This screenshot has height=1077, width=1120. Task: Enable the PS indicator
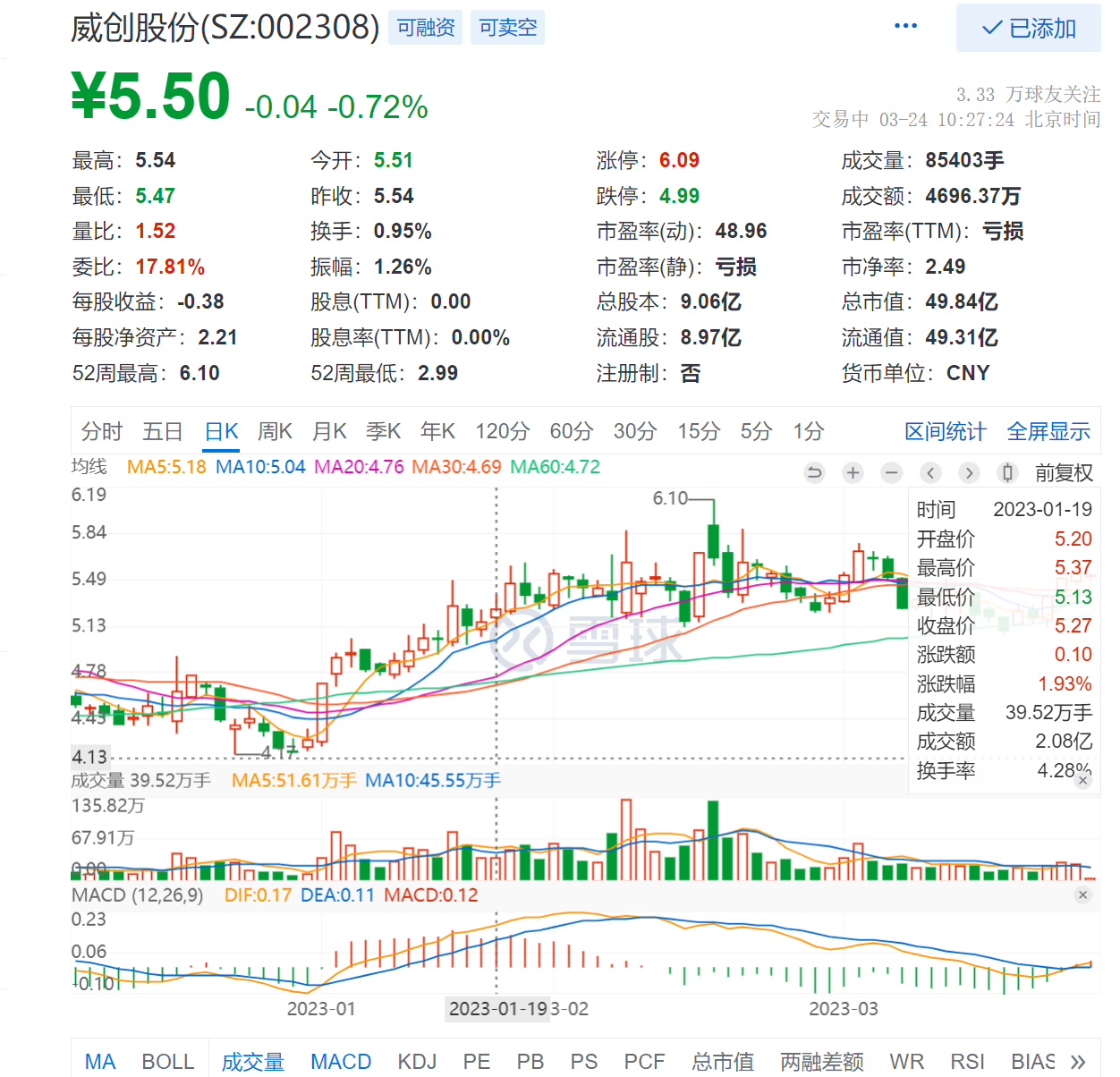point(584,1062)
